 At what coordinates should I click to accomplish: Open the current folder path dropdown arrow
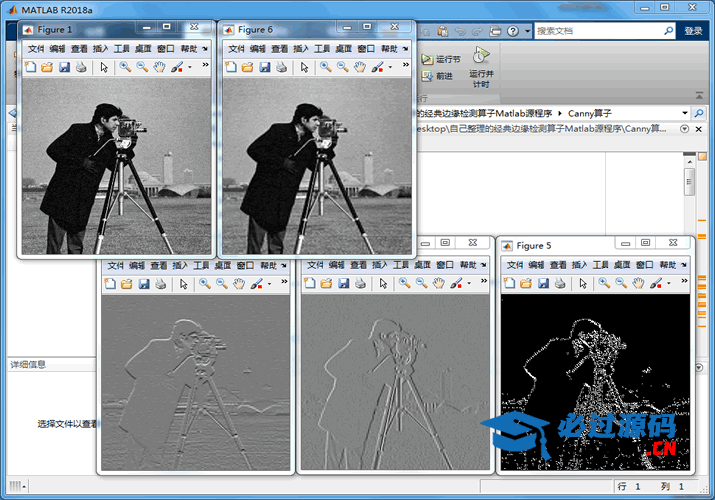coord(685,113)
